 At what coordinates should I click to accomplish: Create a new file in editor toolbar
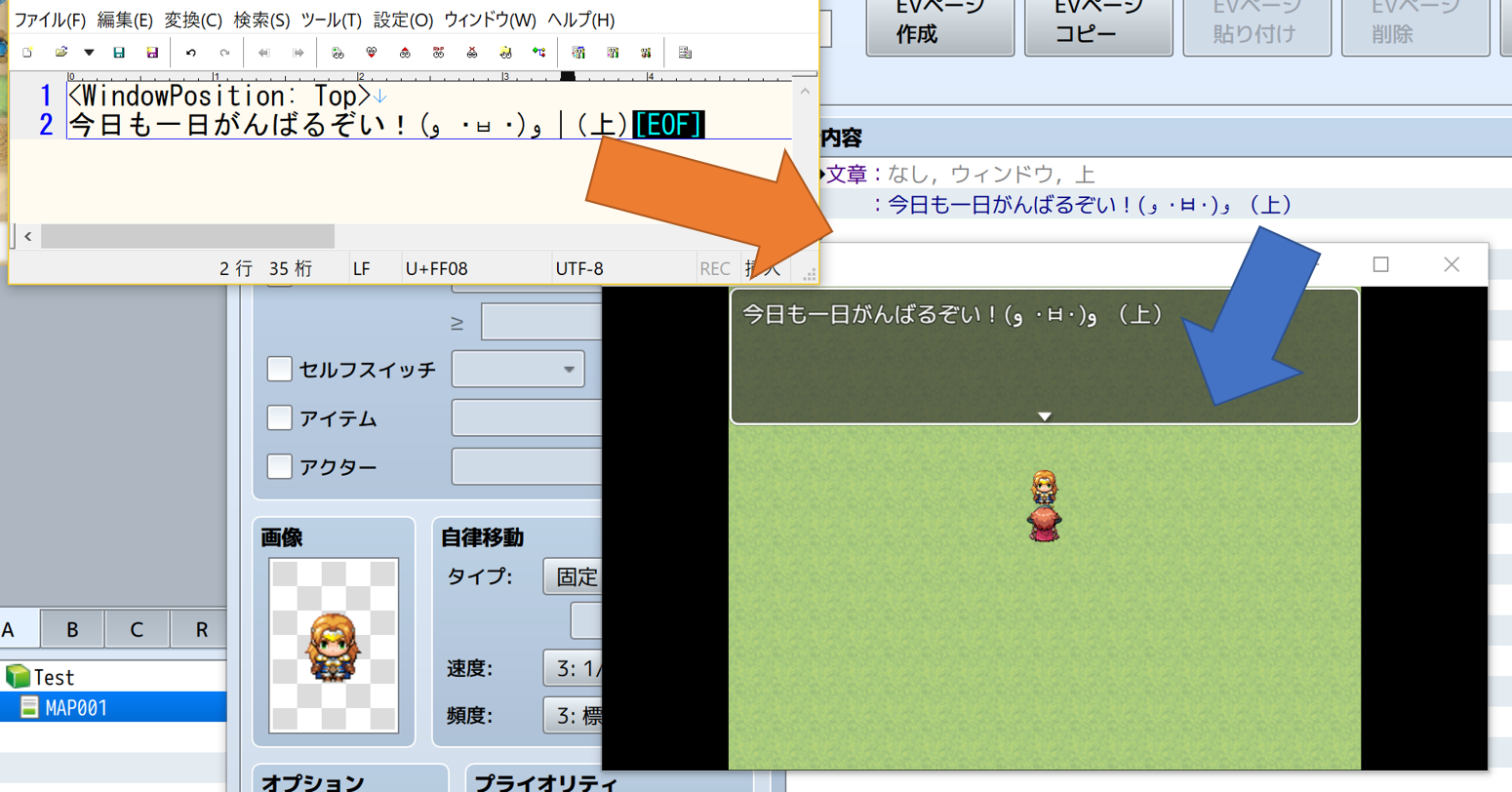point(27,53)
